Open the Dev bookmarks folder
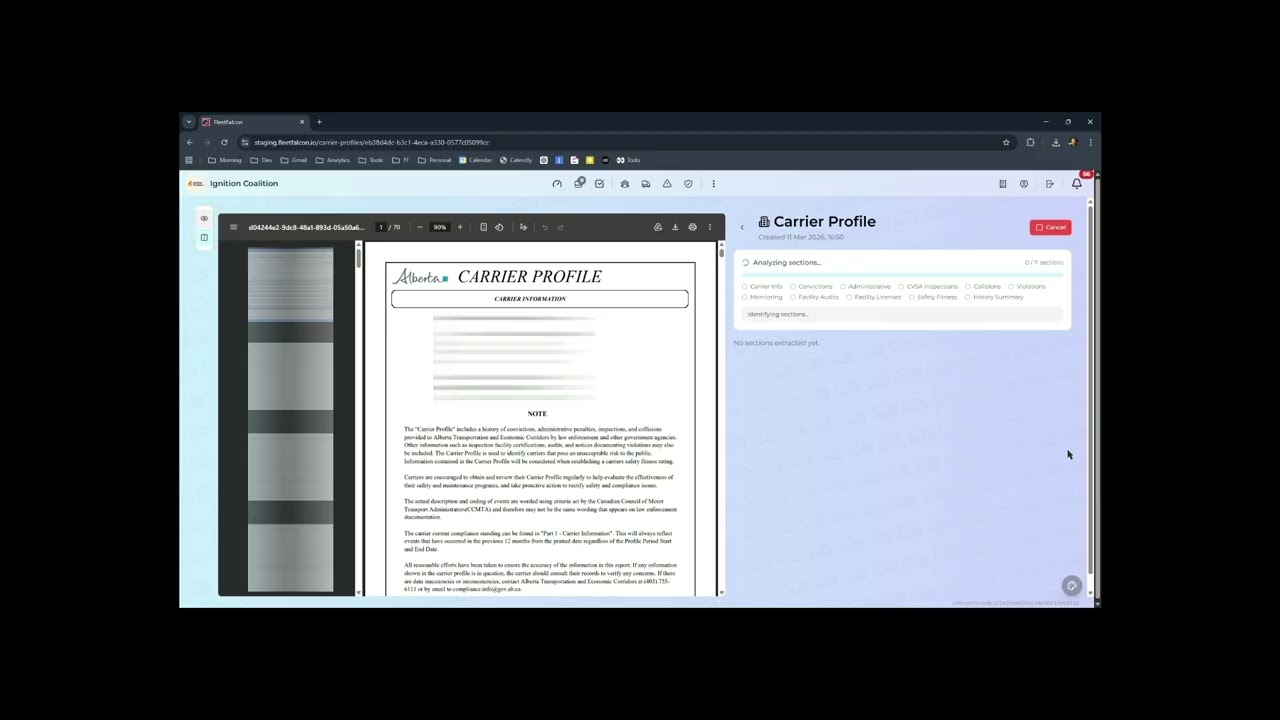This screenshot has width=1280, height=720. click(x=261, y=160)
